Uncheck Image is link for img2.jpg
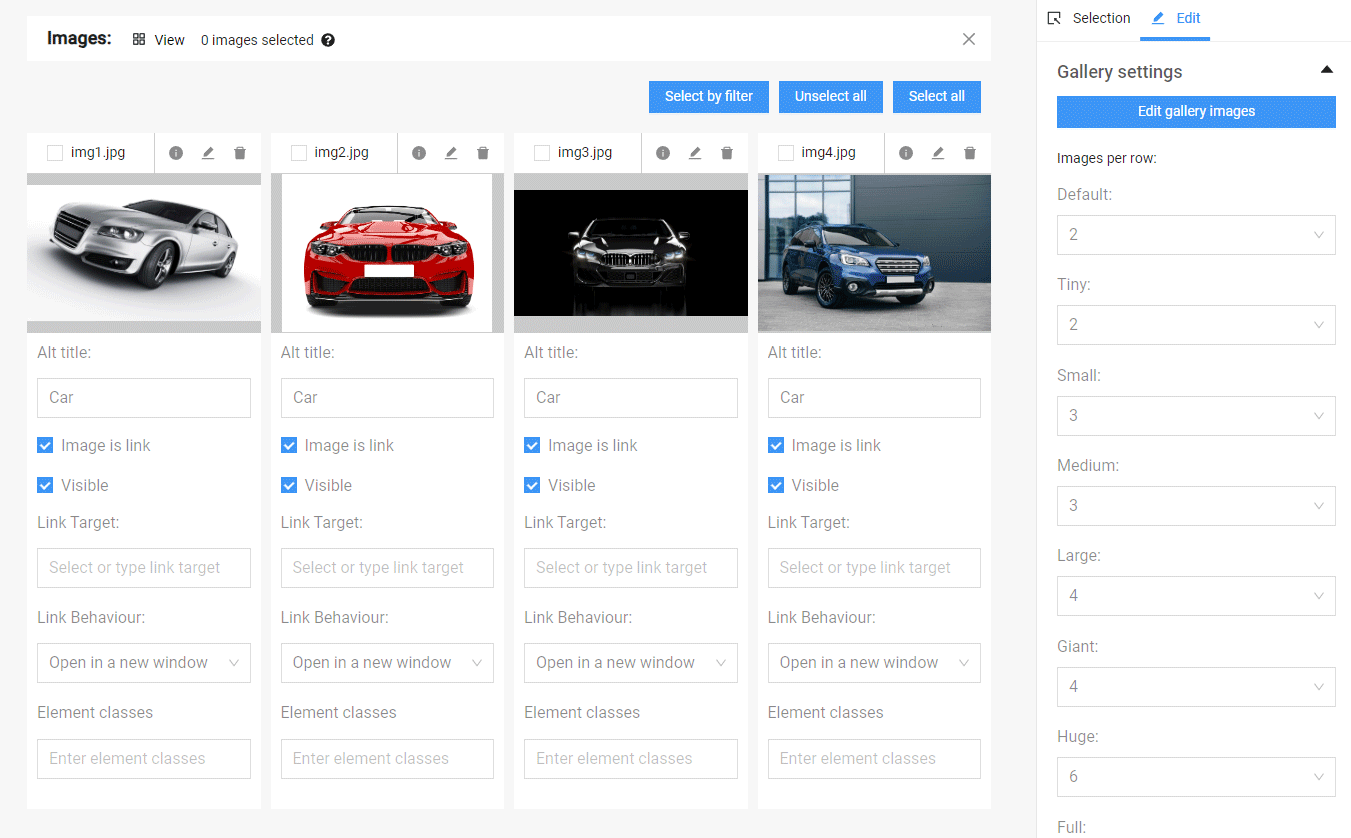Viewport: 1351px width, 838px height. click(289, 445)
